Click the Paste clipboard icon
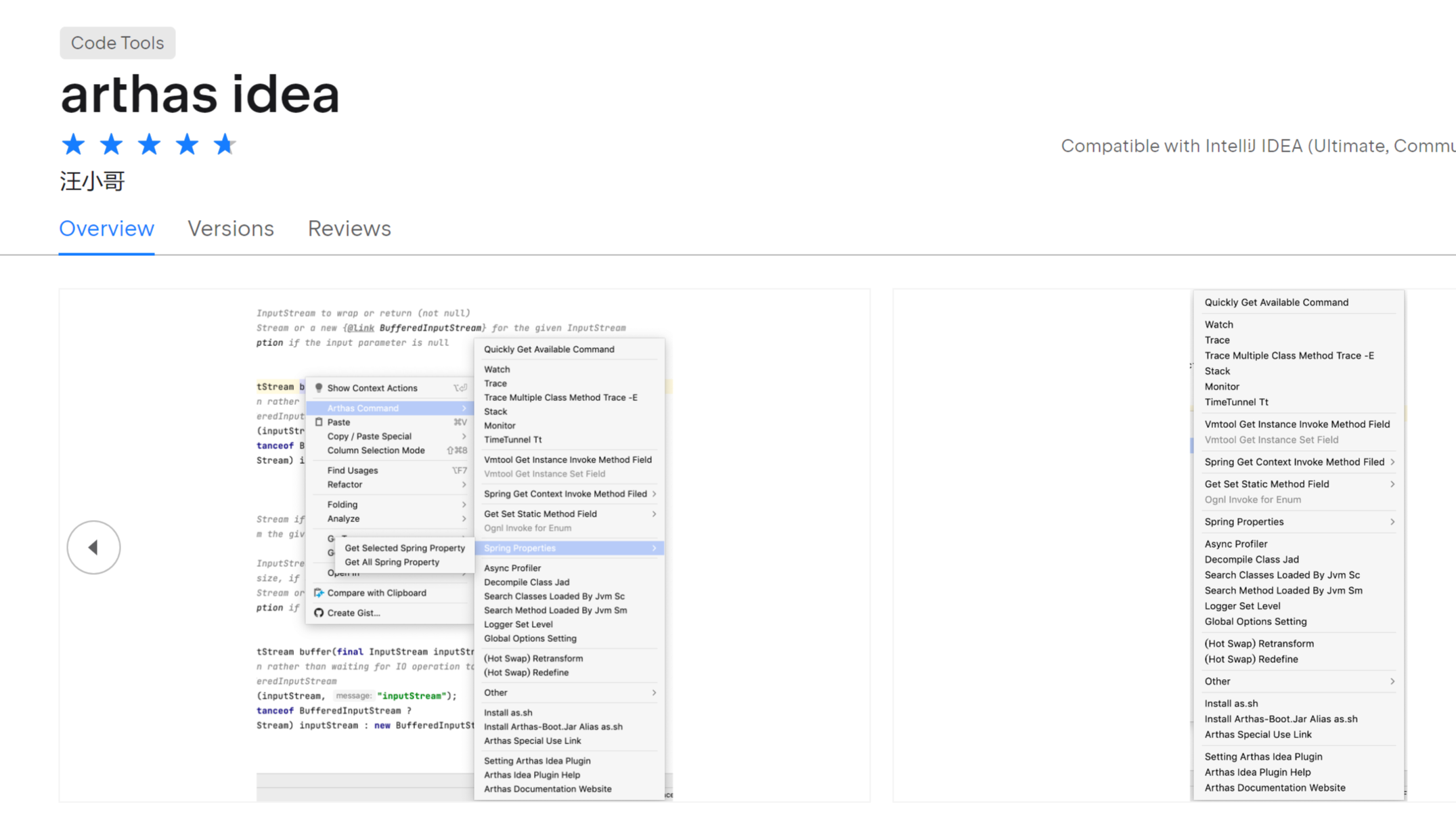Viewport: 1456px width, 820px height. pos(319,422)
